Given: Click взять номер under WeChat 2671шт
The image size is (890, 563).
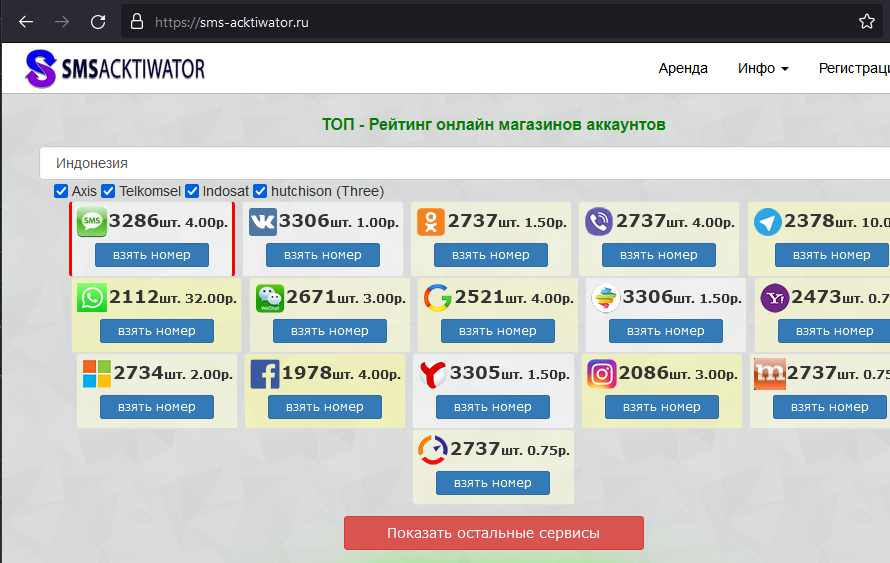Looking at the screenshot, I should click(x=329, y=331).
